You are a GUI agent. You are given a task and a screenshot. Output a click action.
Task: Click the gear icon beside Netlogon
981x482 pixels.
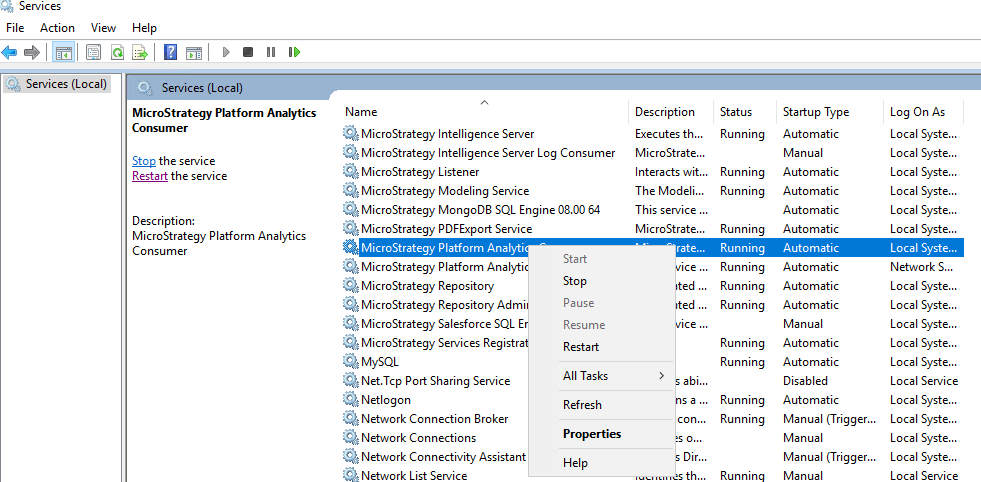click(x=350, y=399)
